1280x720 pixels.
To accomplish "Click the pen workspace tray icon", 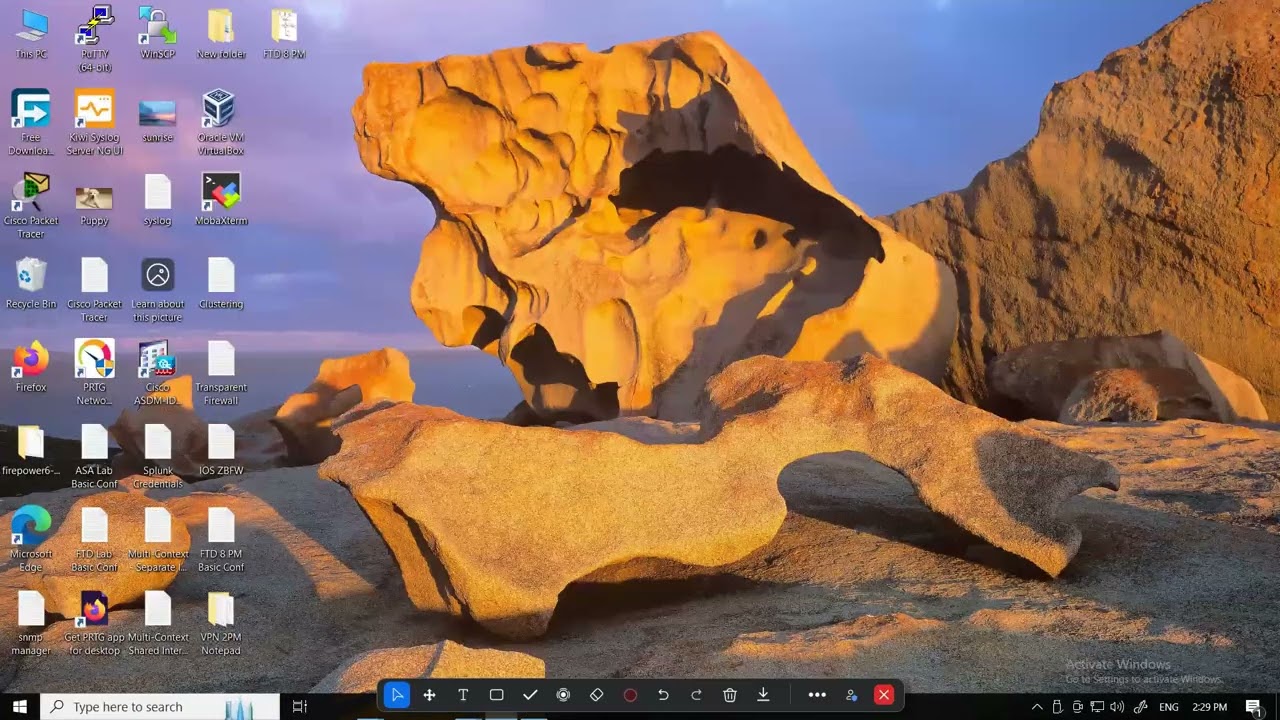I will tap(1140, 707).
